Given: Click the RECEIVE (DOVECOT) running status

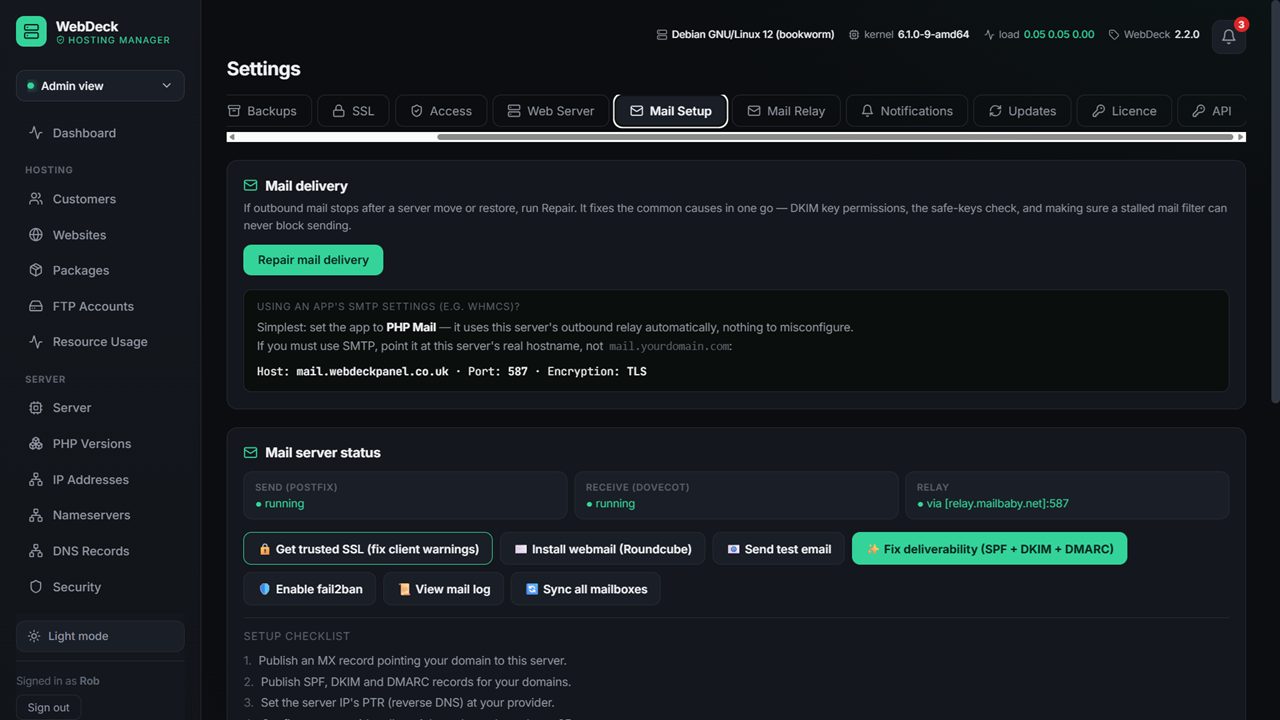Looking at the screenshot, I should [x=611, y=504].
